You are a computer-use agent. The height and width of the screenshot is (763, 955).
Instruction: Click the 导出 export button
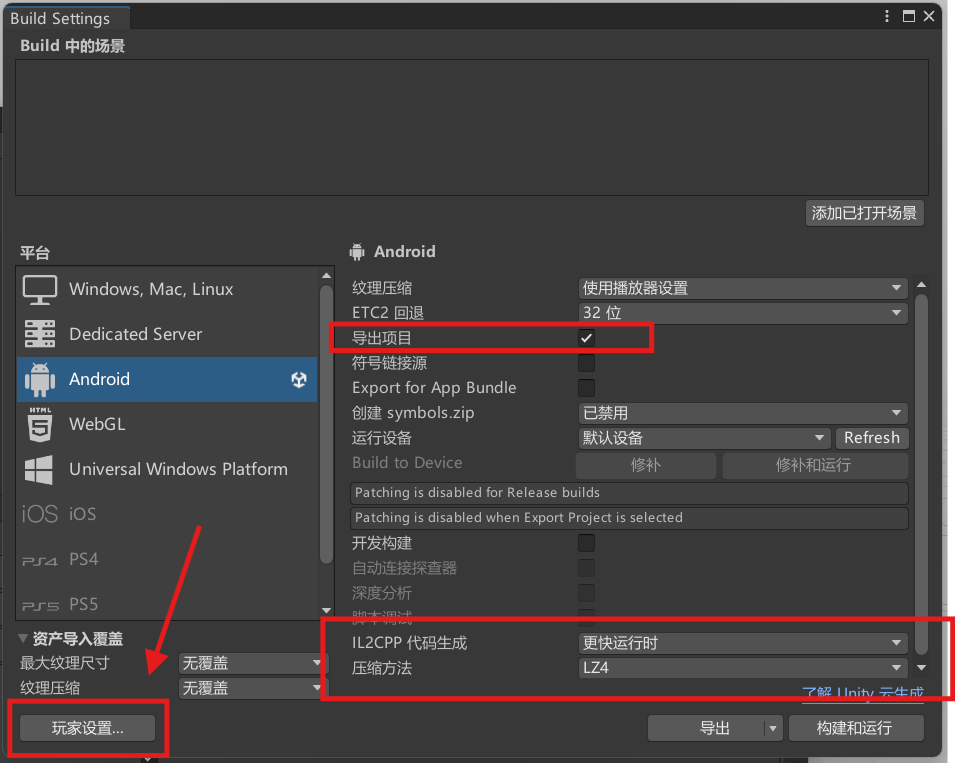tap(707, 728)
